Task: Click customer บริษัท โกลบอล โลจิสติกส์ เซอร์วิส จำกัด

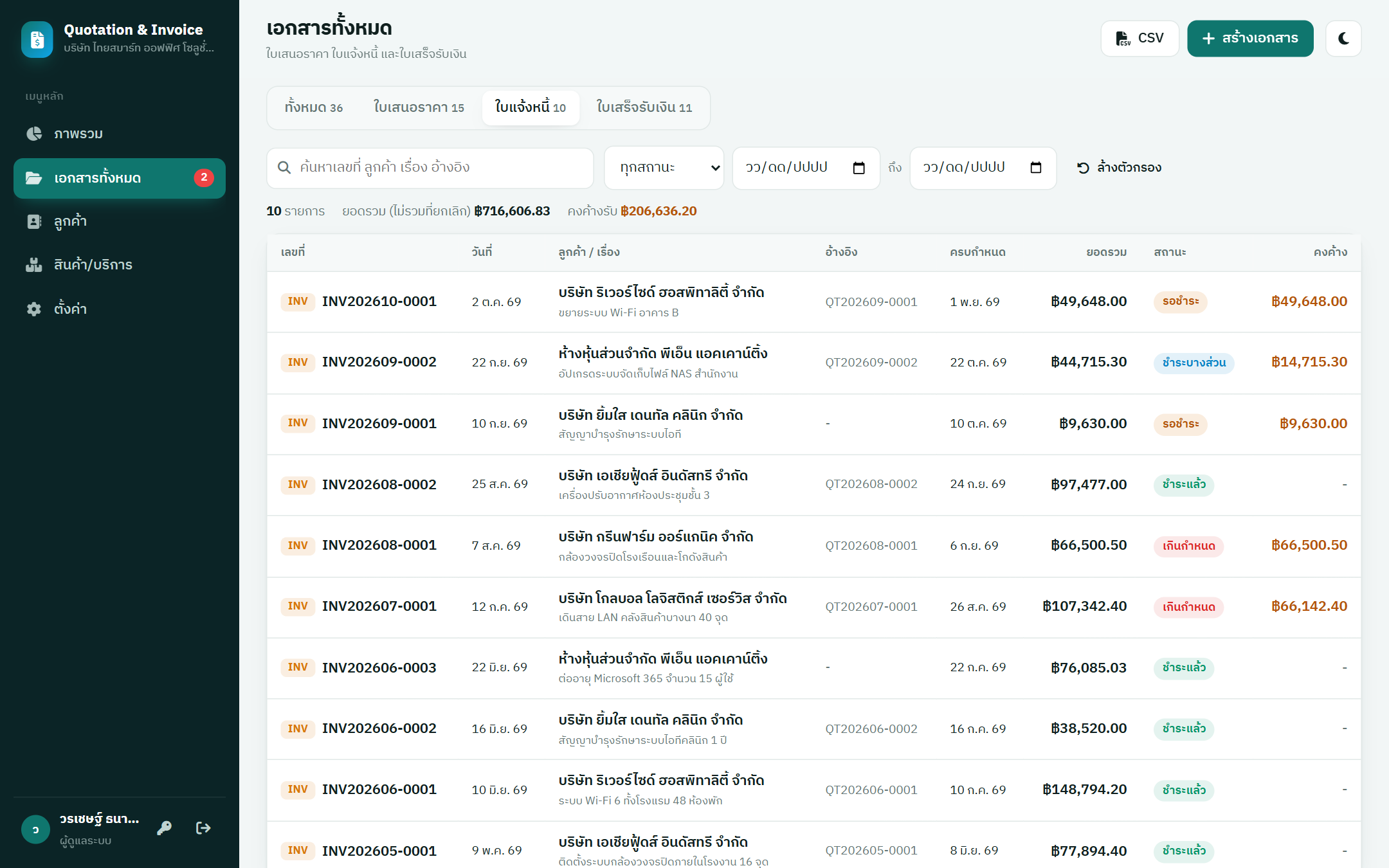Action: tap(673, 599)
